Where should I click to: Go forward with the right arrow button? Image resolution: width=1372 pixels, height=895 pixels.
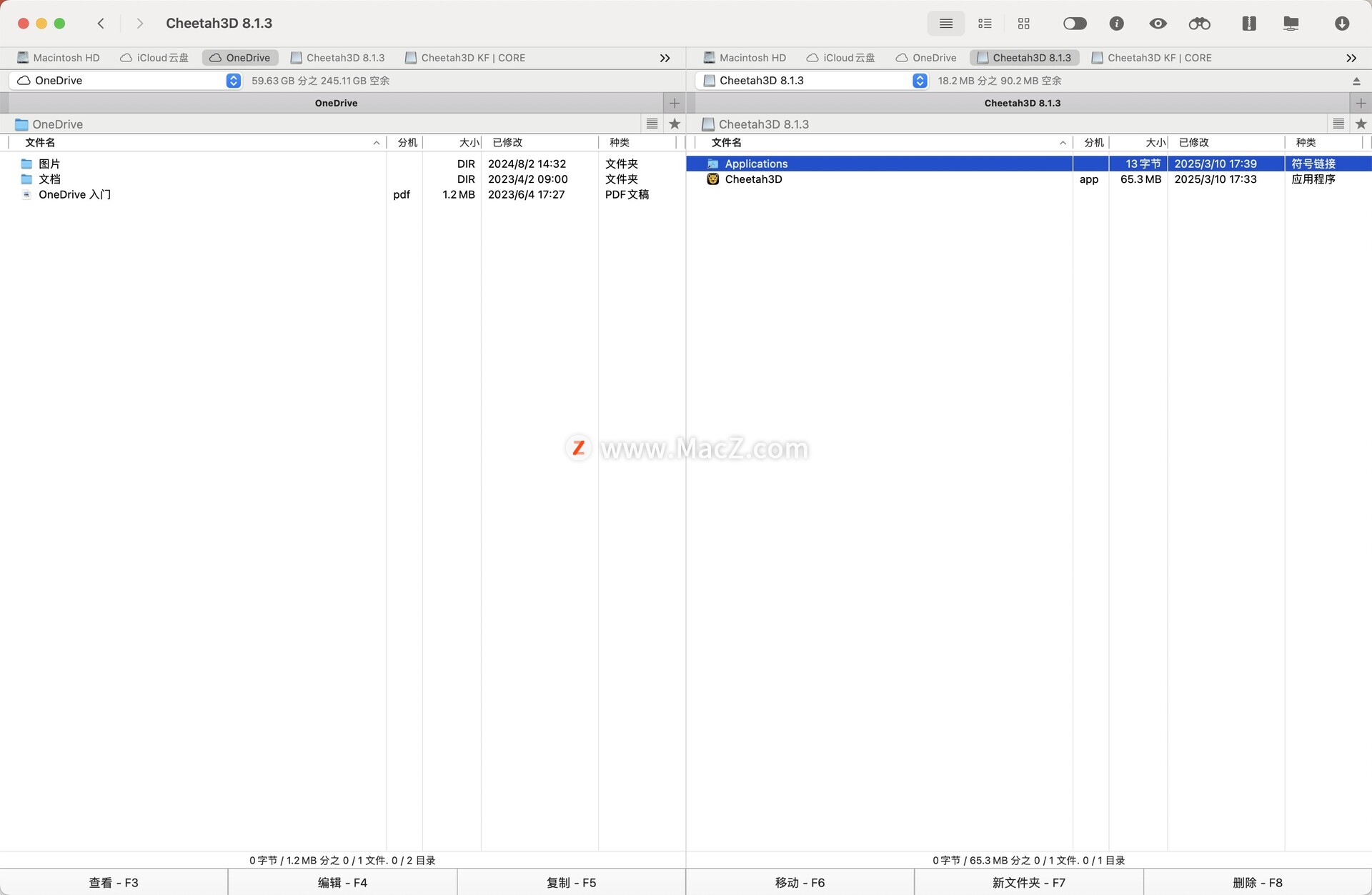[x=139, y=24]
